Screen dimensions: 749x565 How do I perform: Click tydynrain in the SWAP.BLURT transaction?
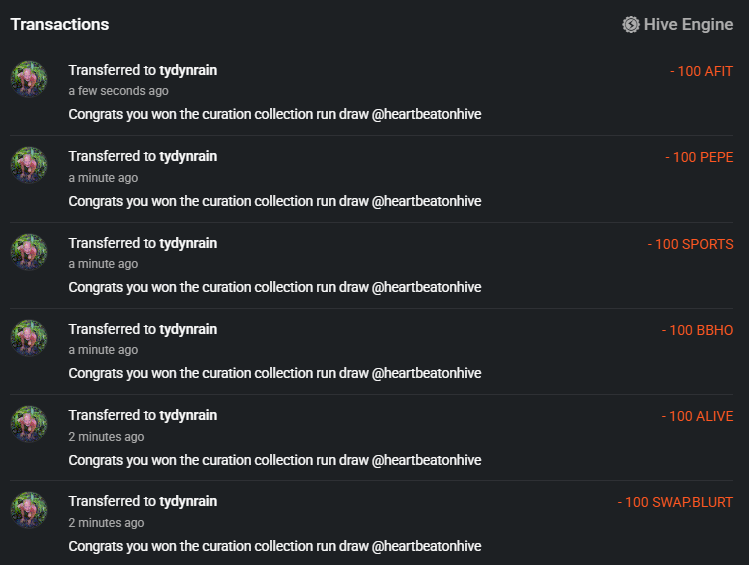(x=188, y=501)
